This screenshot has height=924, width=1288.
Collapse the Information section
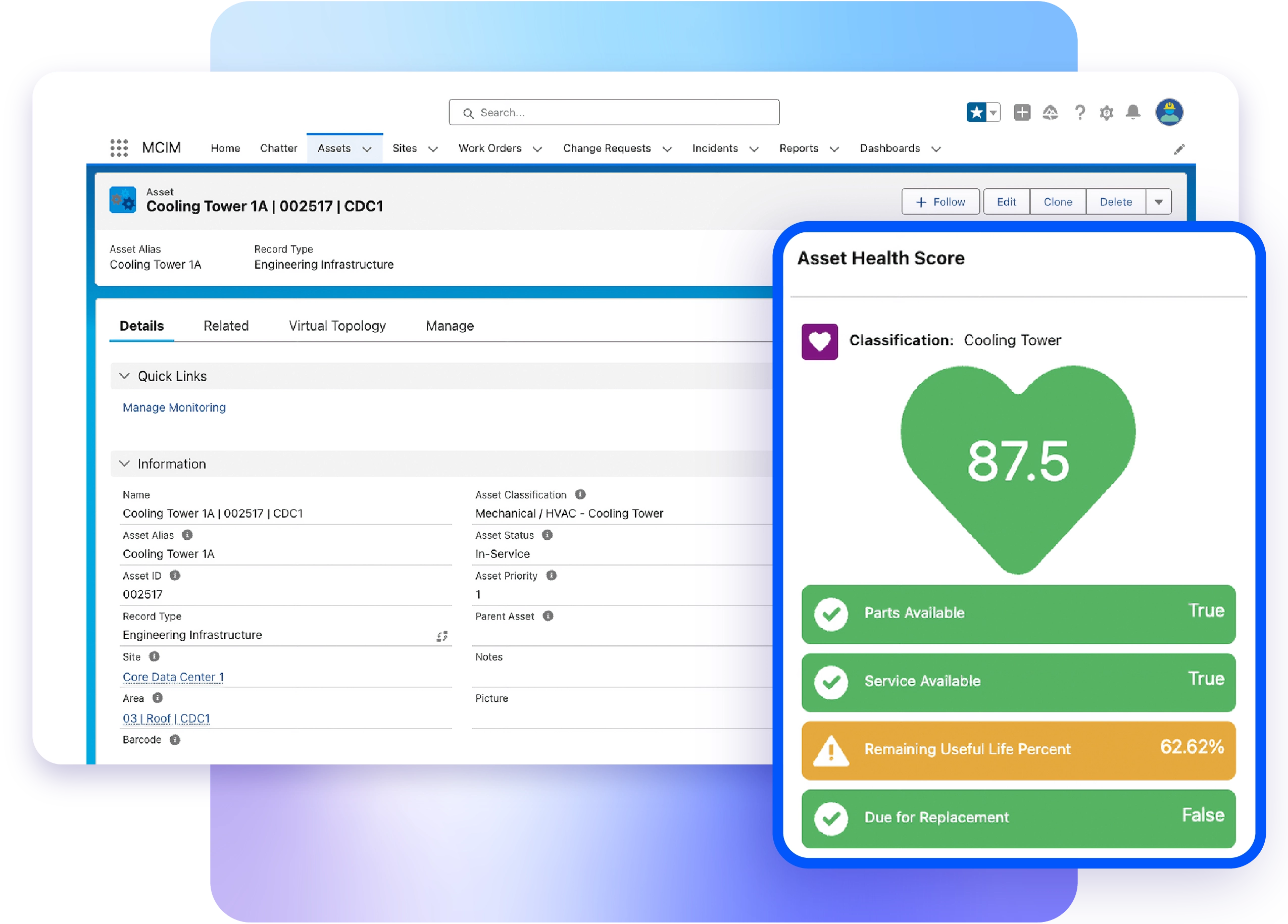125,464
